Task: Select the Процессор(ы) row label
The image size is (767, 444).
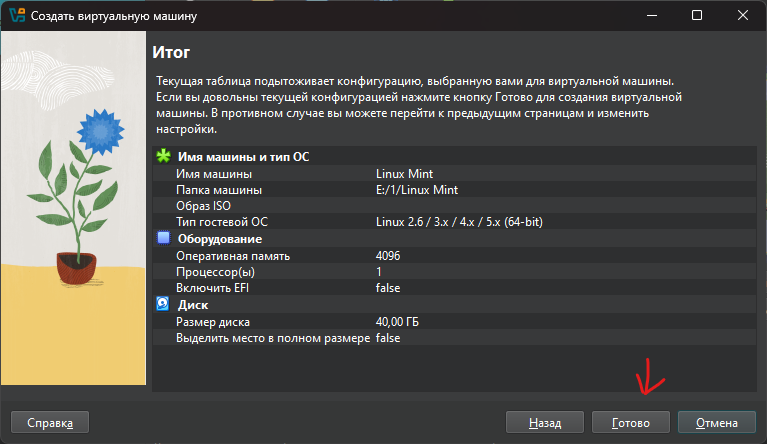Action: coord(215,272)
